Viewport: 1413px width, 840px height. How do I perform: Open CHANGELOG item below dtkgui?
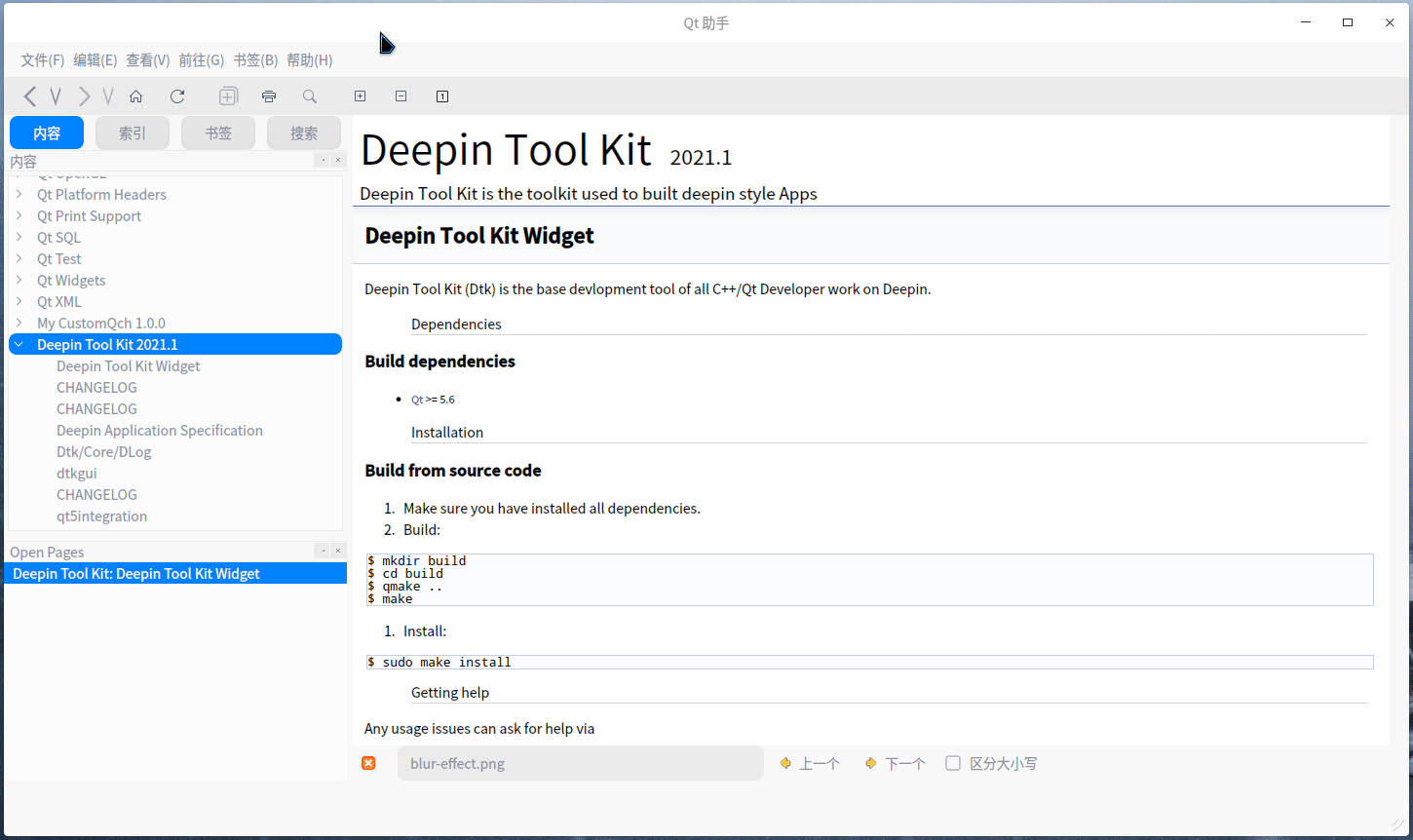(96, 495)
